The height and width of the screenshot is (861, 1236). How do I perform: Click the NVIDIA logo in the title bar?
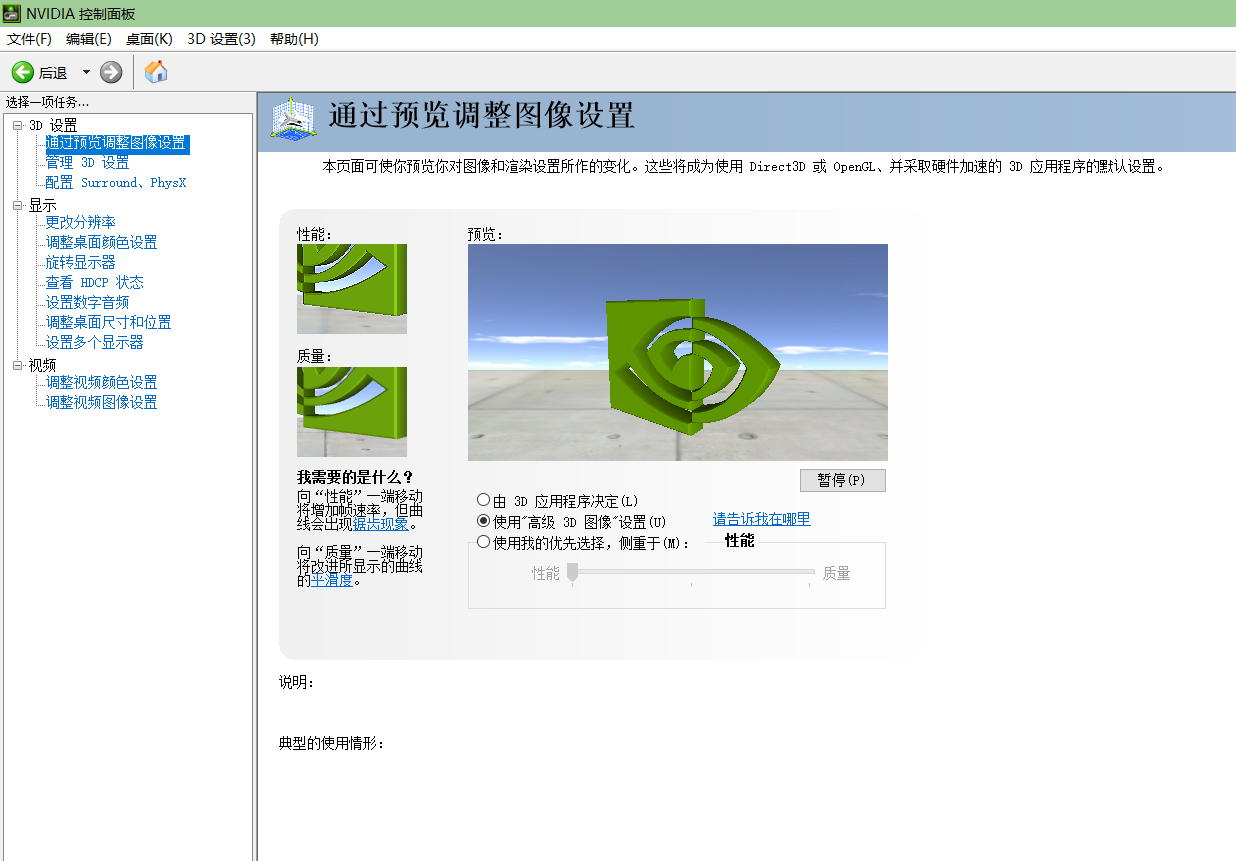pos(12,13)
